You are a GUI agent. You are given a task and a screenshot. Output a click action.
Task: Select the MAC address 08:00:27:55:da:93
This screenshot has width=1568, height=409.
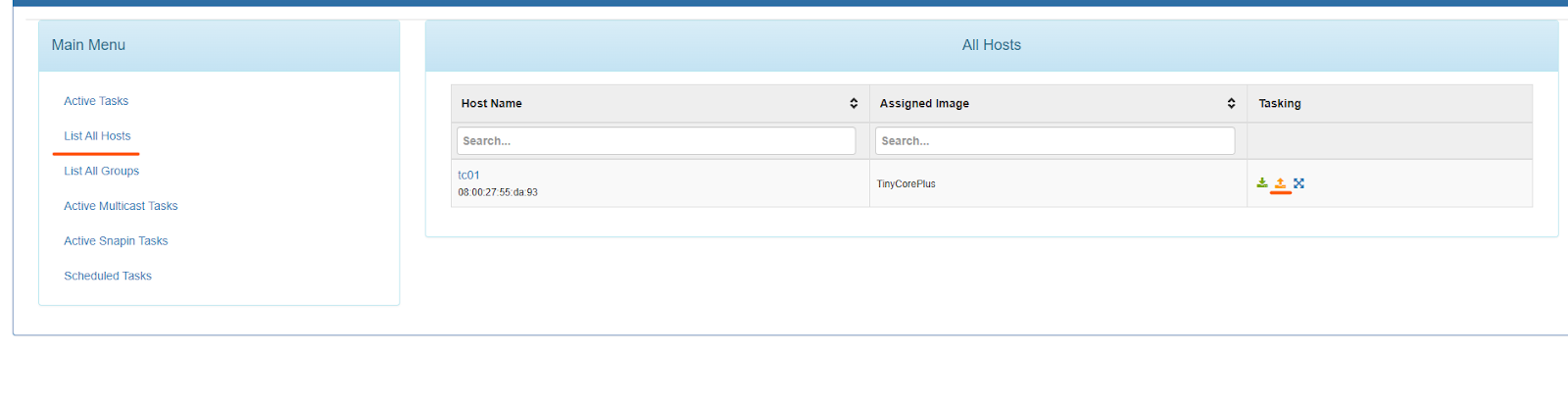[x=498, y=192]
